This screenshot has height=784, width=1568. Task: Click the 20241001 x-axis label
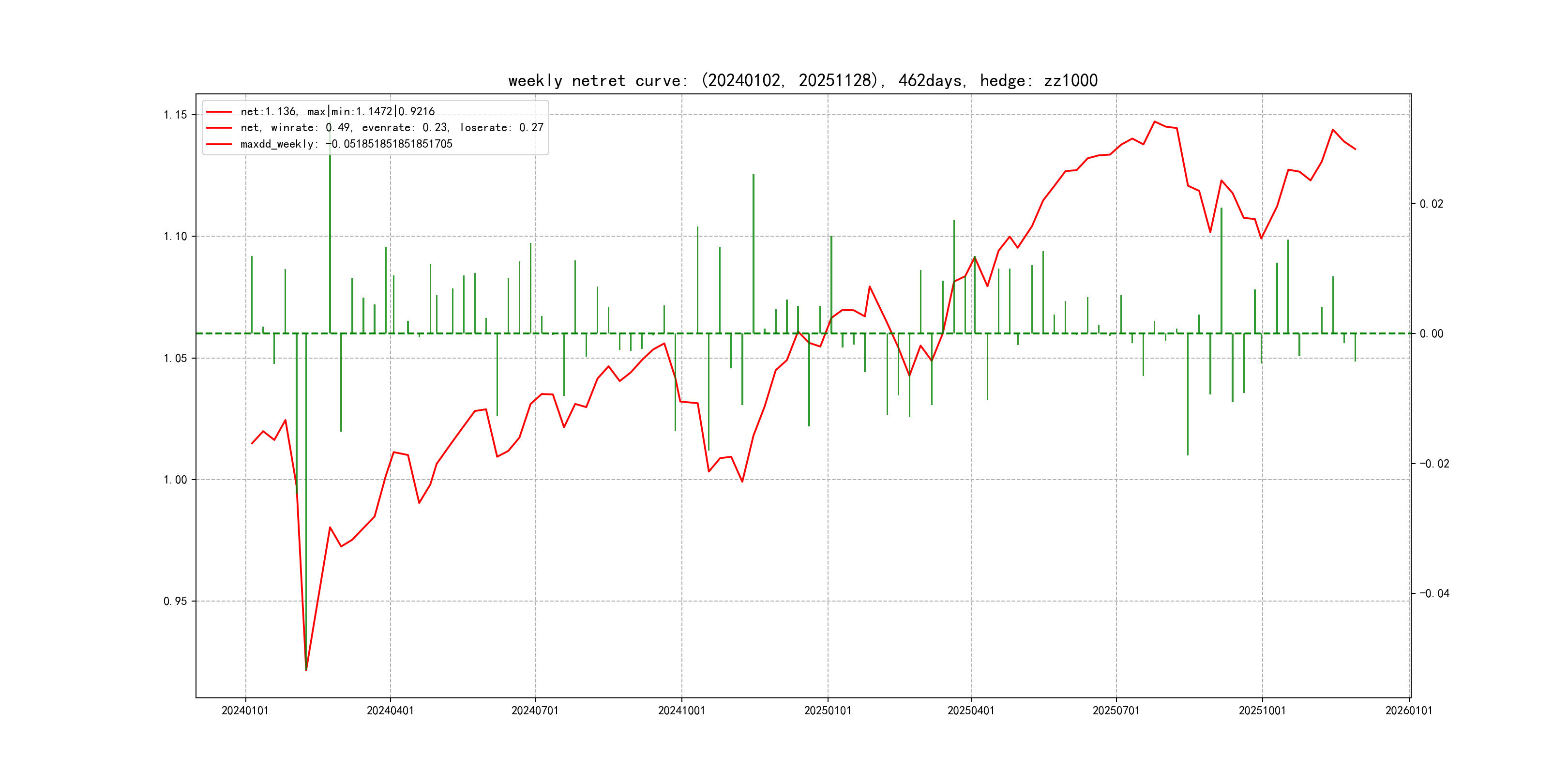681,711
